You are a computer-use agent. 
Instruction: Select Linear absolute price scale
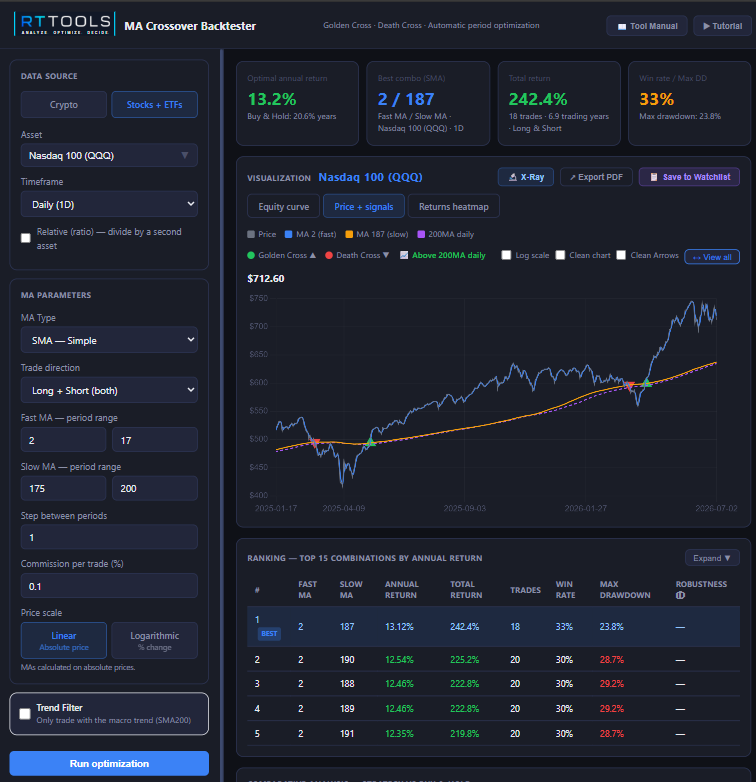[x=64, y=640]
